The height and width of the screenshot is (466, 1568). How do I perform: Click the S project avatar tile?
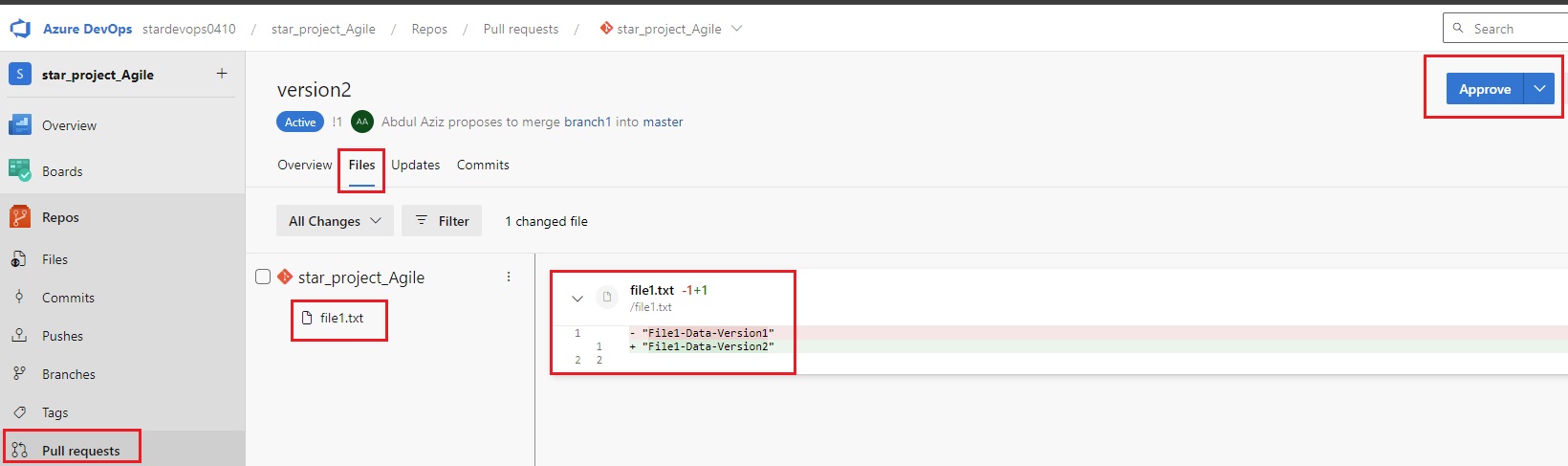point(20,74)
